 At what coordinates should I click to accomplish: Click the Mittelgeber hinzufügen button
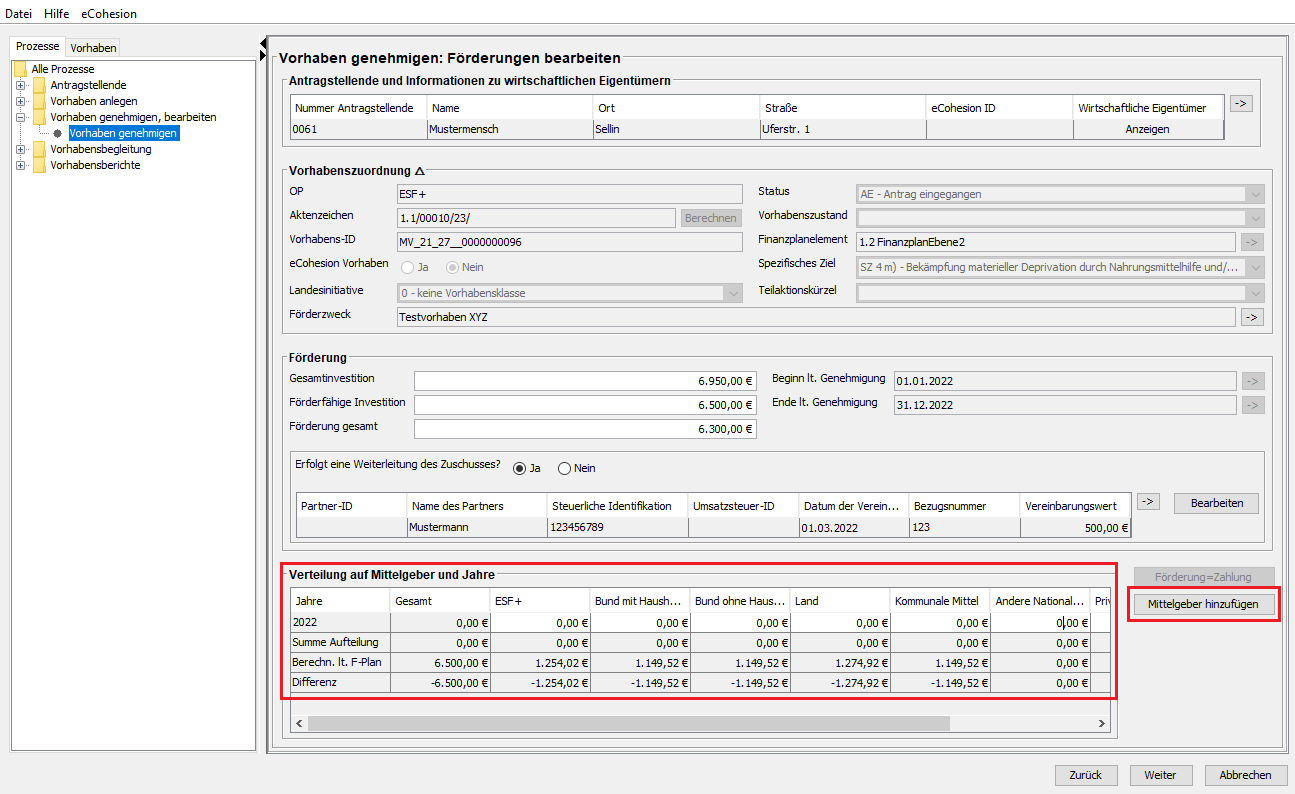pyautogui.click(x=1203, y=604)
